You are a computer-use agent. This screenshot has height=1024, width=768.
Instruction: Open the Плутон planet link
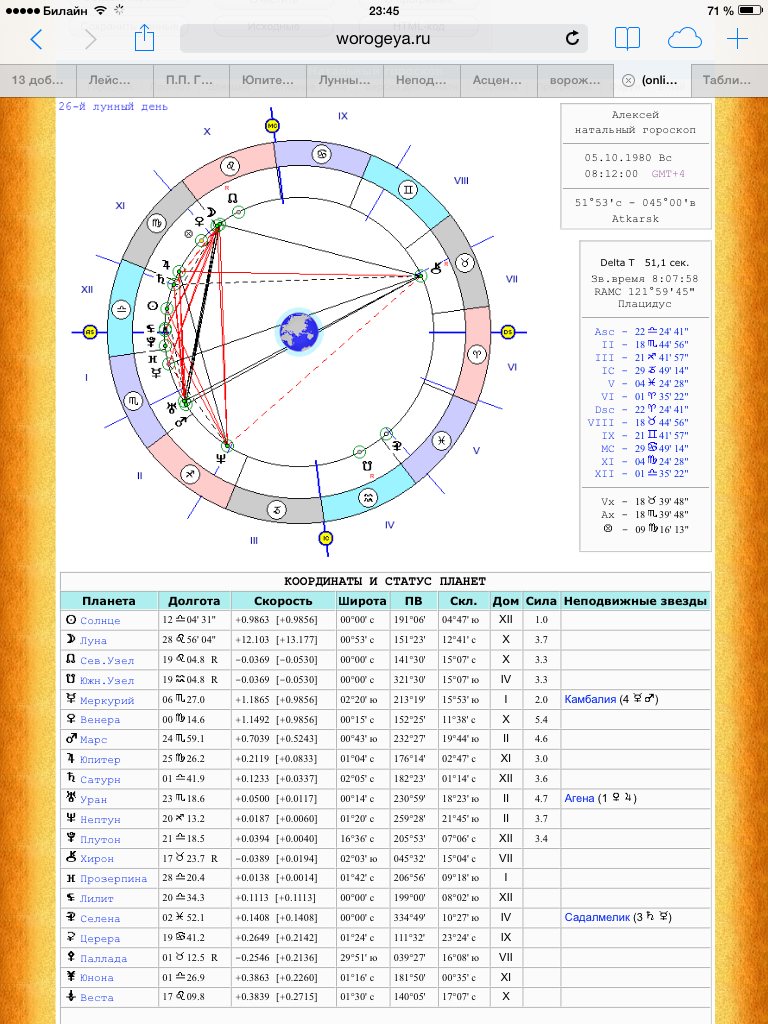pos(100,840)
